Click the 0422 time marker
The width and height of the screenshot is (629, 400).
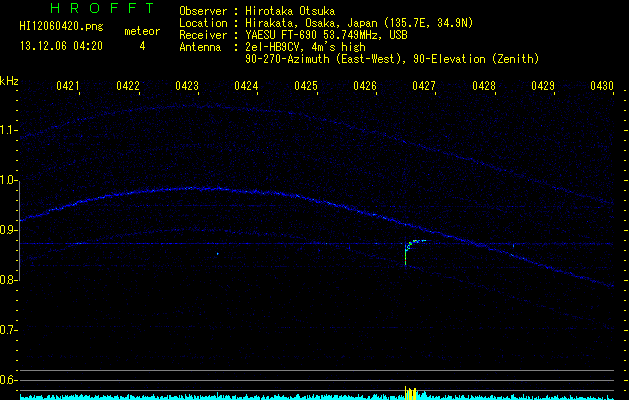pos(128,86)
